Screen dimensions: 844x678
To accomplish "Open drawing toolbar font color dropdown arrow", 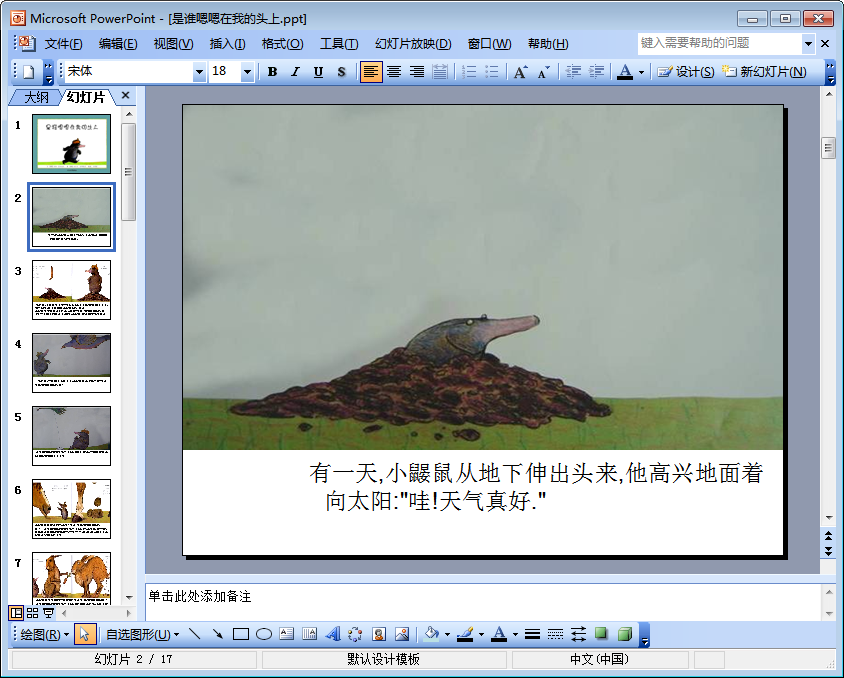I will tap(515, 635).
